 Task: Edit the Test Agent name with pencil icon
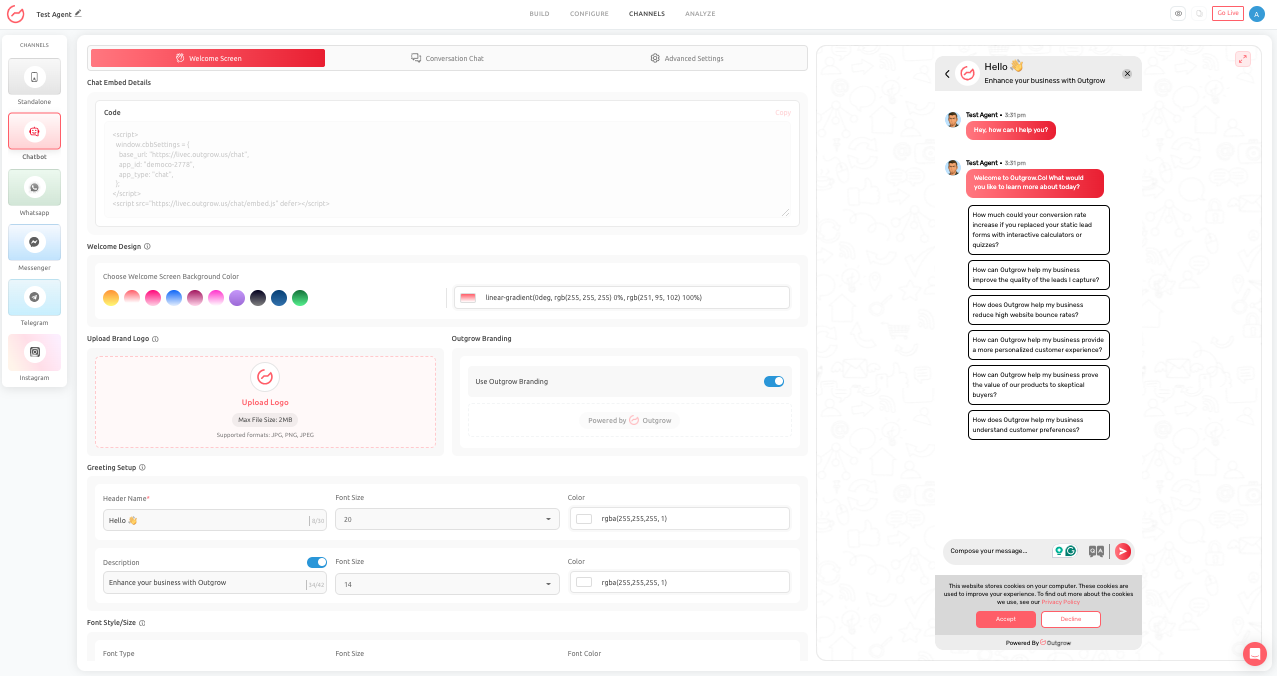click(79, 13)
